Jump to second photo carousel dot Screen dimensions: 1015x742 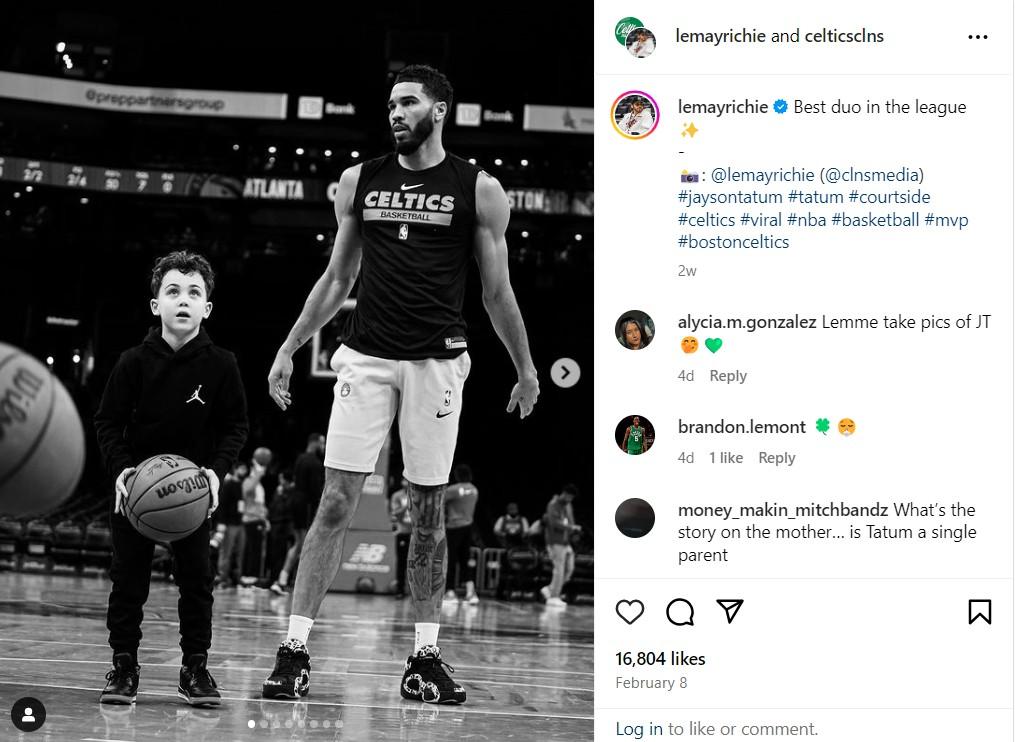263,724
